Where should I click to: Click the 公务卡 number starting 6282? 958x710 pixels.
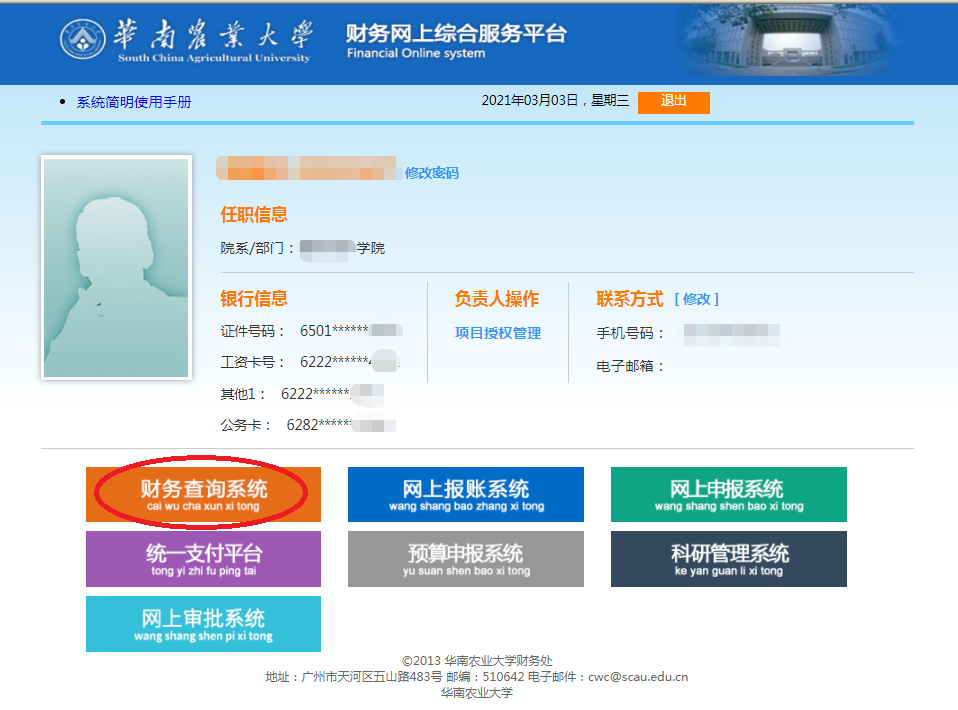click(341, 425)
